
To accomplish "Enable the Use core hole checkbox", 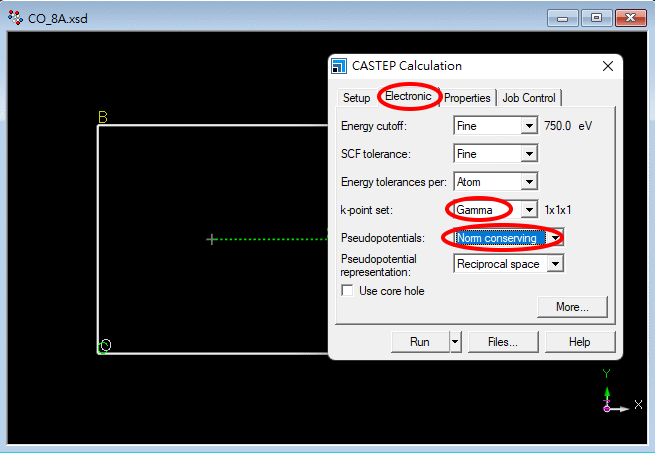I will [x=348, y=291].
